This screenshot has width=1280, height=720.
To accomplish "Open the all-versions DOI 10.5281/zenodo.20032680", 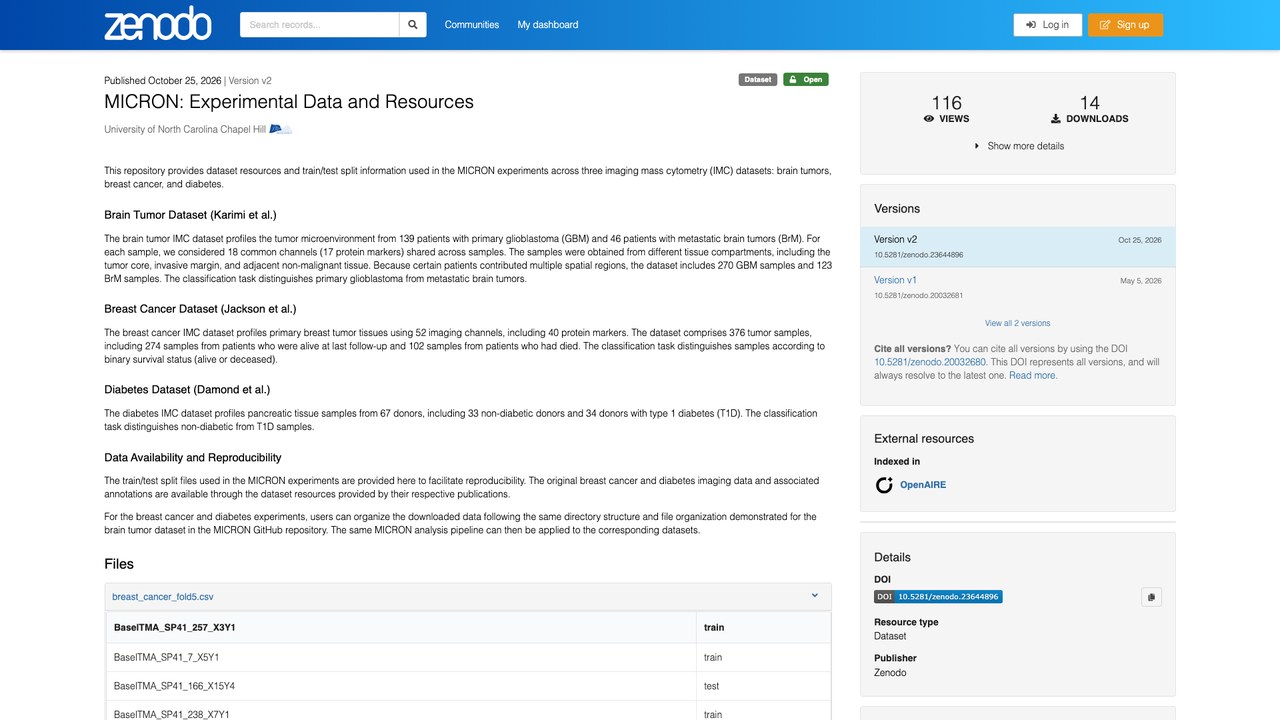I will point(930,363).
